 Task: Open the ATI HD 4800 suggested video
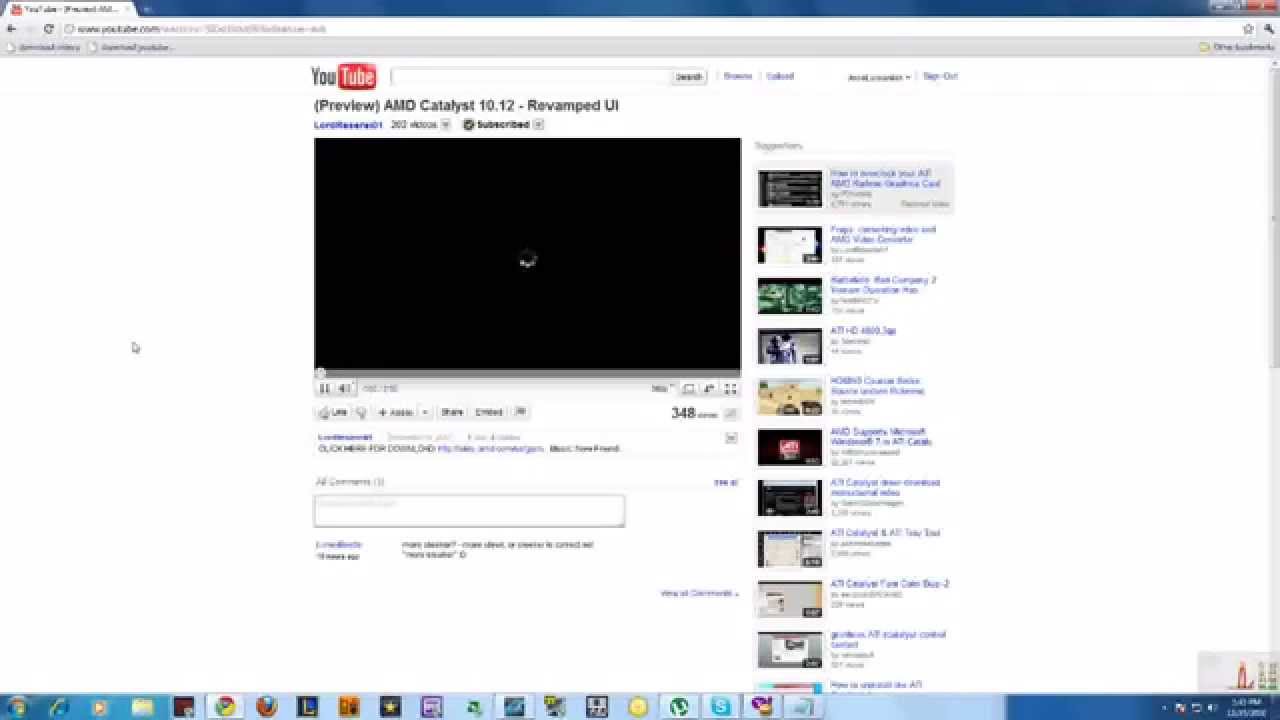(x=863, y=330)
